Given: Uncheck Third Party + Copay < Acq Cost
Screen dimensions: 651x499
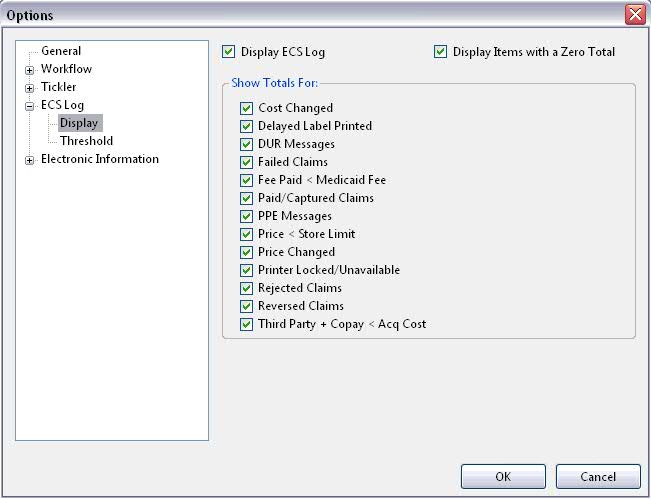Looking at the screenshot, I should [246, 324].
